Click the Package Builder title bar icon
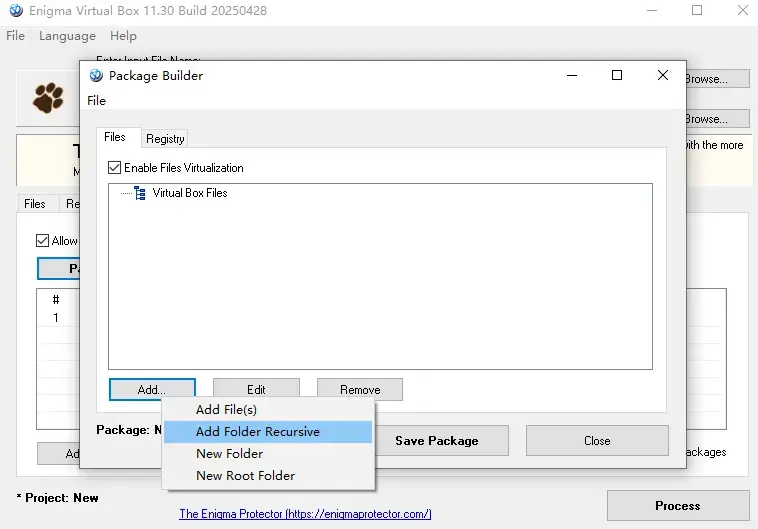Viewport: 758px width, 529px height. (96, 75)
